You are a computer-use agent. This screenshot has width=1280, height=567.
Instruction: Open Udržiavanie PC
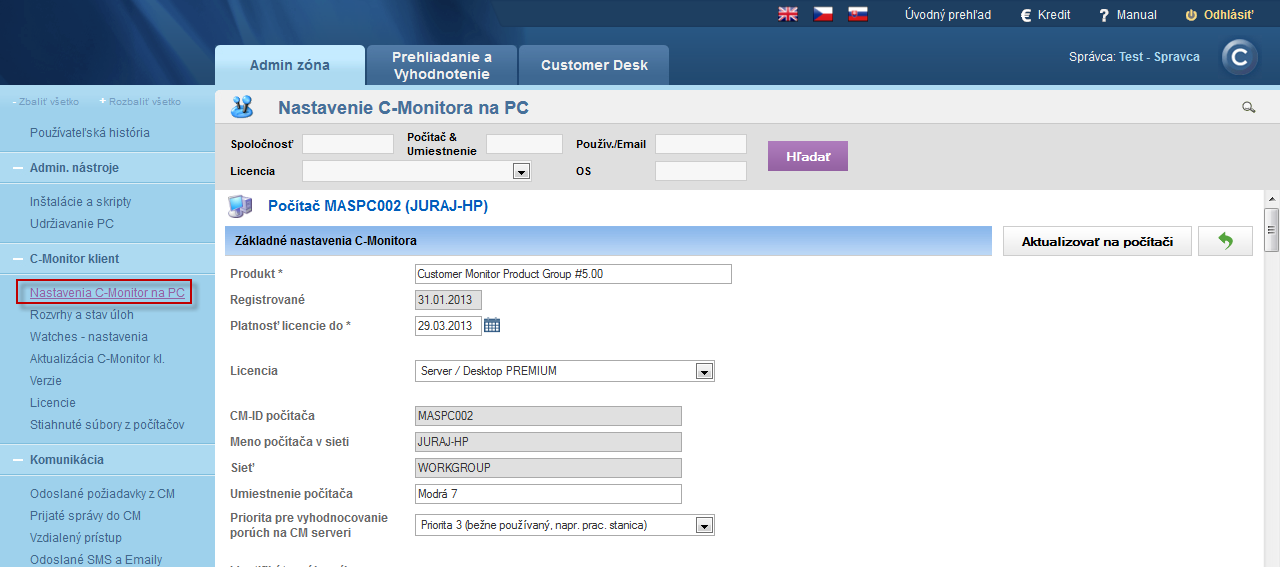(72, 223)
